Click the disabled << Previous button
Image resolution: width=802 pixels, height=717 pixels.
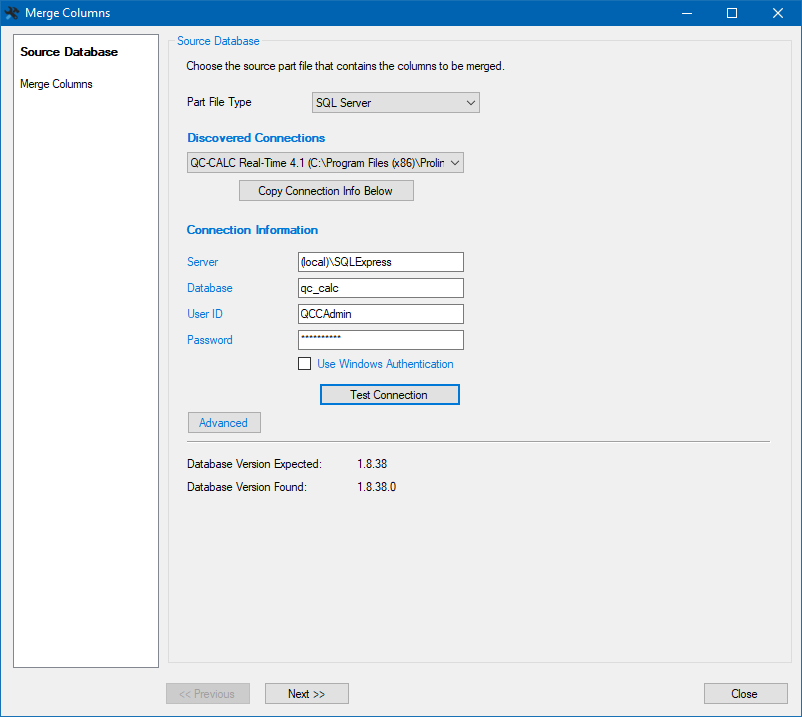click(x=207, y=693)
